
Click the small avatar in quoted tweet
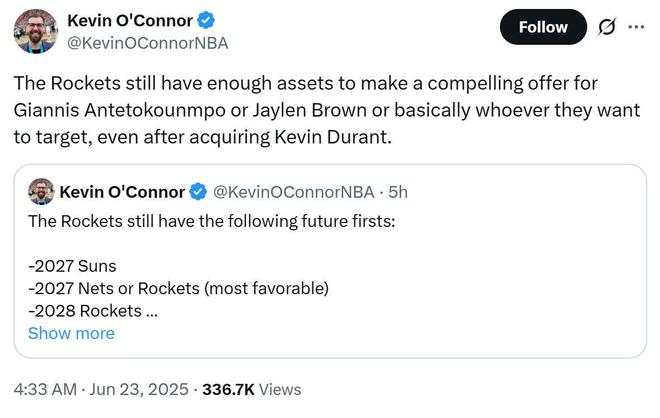41,191
